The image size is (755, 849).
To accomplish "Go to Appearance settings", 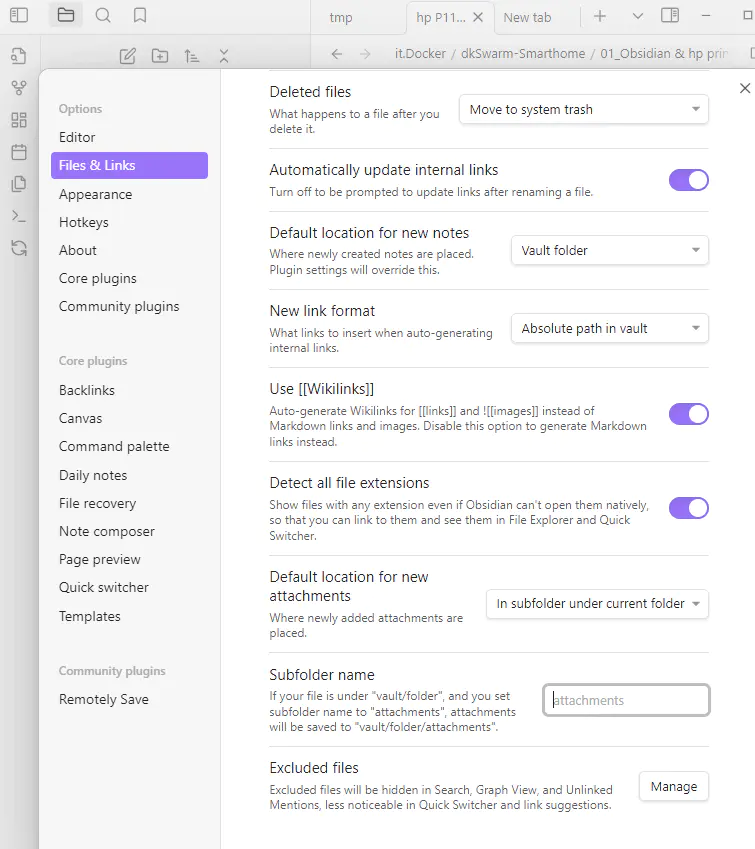I will coord(95,194).
